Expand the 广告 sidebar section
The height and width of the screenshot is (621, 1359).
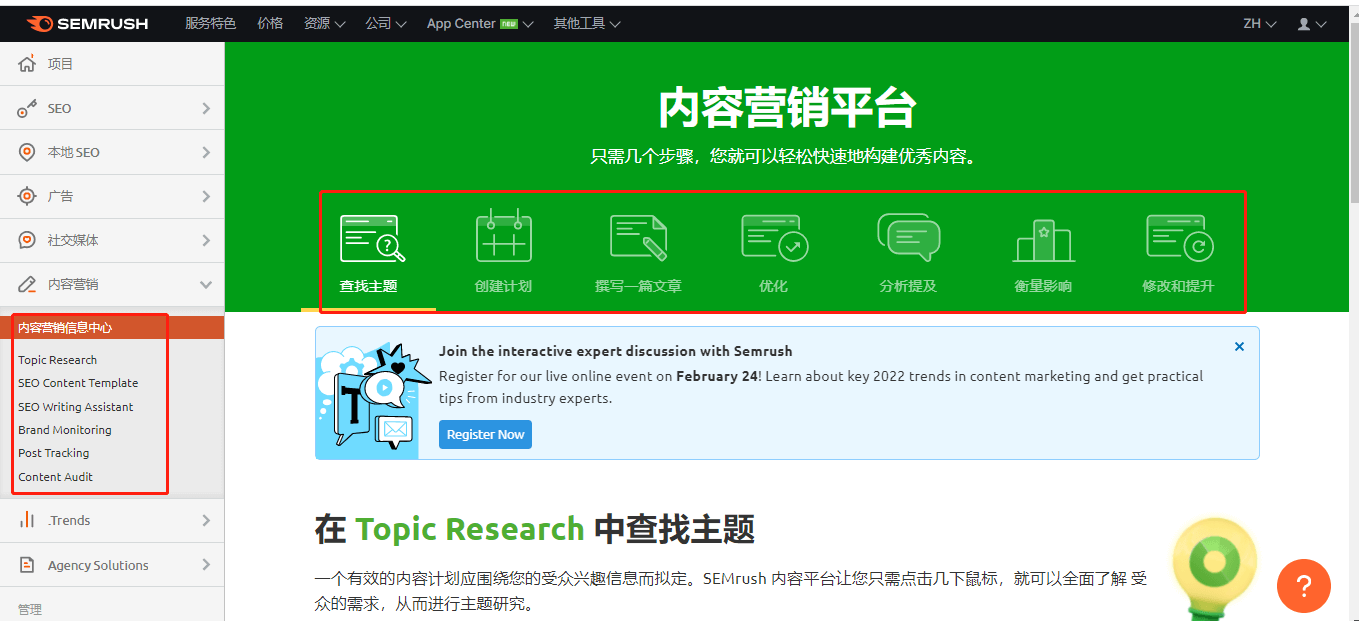tap(206, 196)
